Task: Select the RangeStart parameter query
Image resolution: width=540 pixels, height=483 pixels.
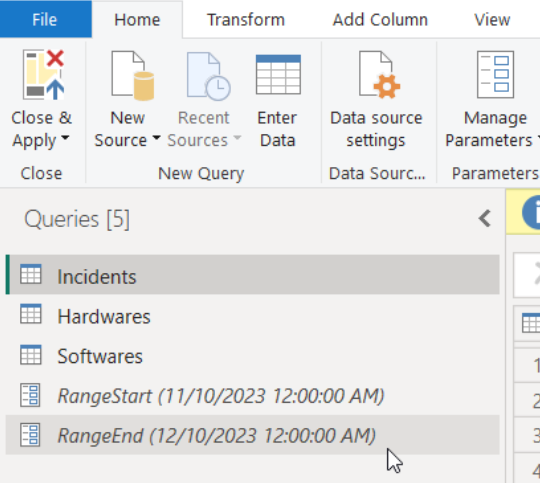Action: [x=252, y=395]
